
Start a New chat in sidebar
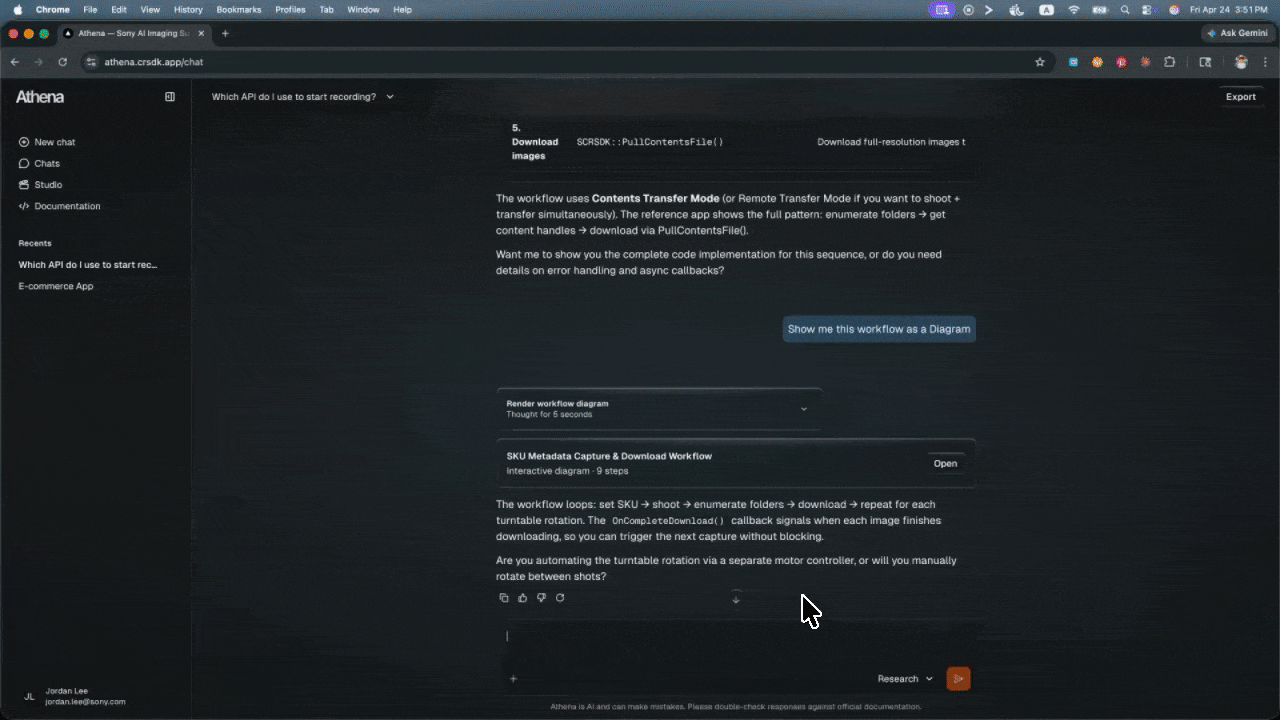point(47,142)
